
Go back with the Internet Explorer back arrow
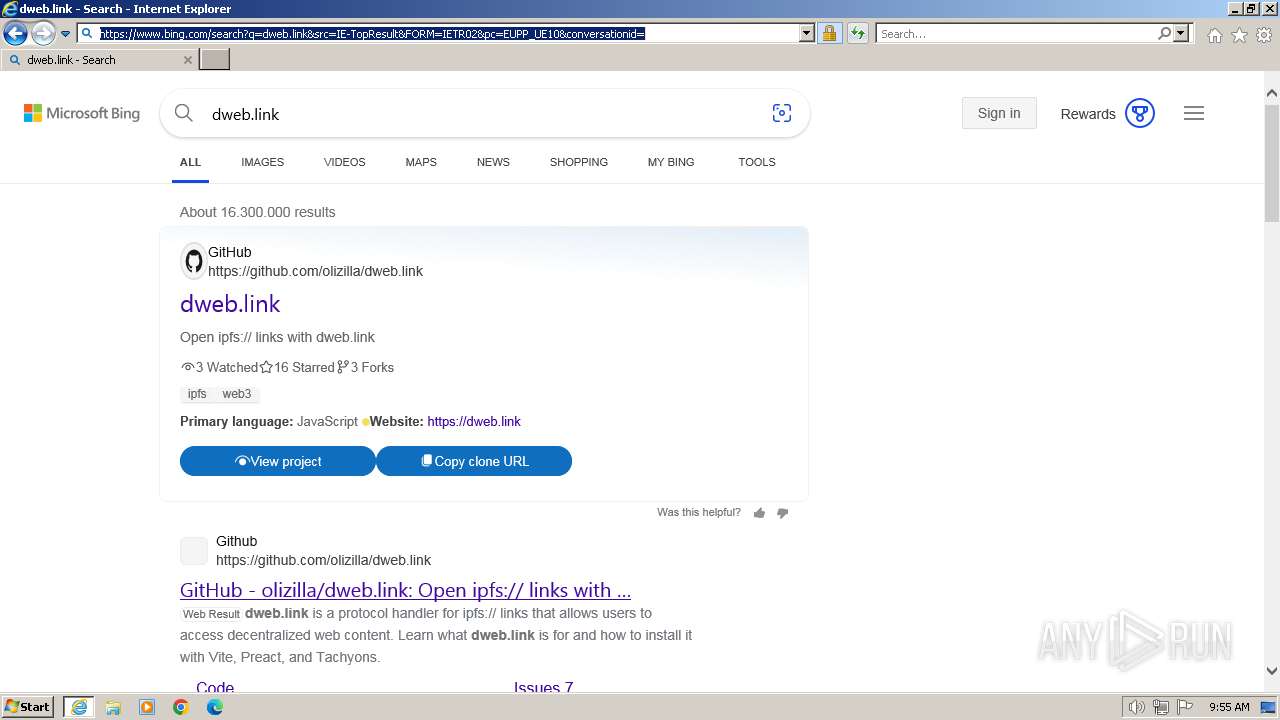point(15,34)
